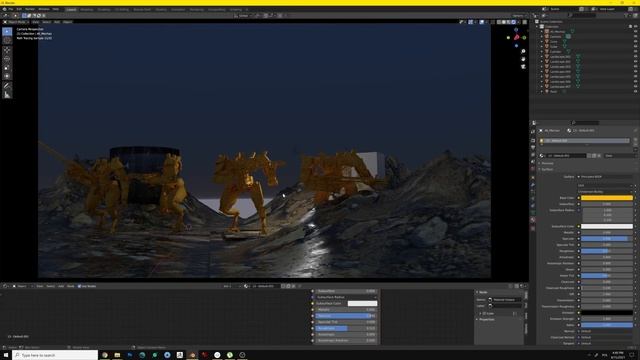Open the GGX distribution dropdown
640x360 pixels.
[605, 185]
